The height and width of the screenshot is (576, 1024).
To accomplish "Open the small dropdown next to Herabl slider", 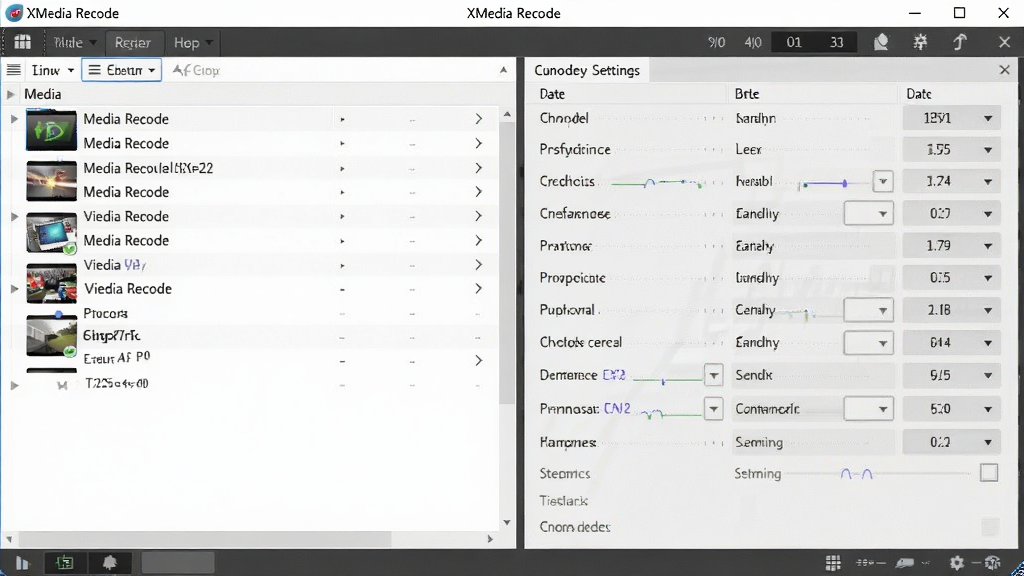I will tap(883, 182).
